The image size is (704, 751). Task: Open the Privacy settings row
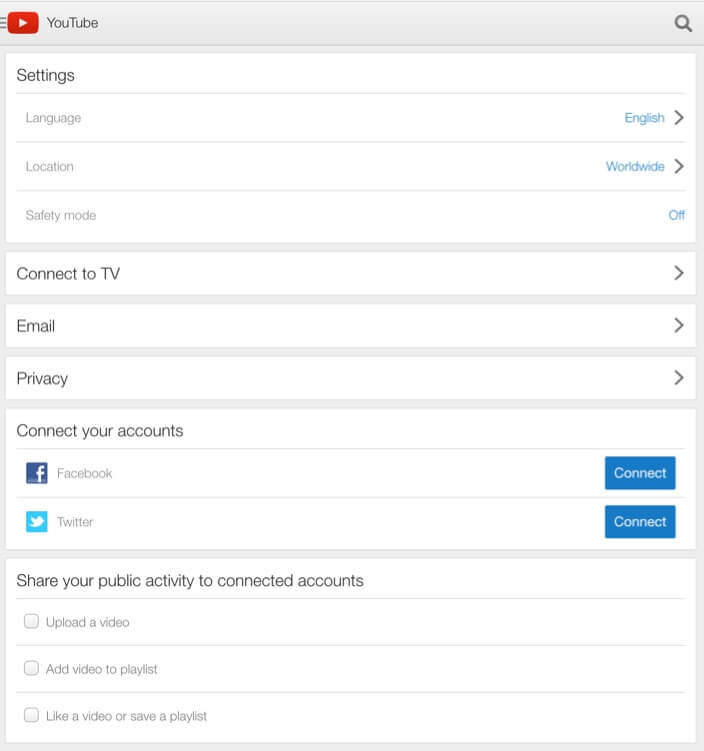tap(350, 378)
